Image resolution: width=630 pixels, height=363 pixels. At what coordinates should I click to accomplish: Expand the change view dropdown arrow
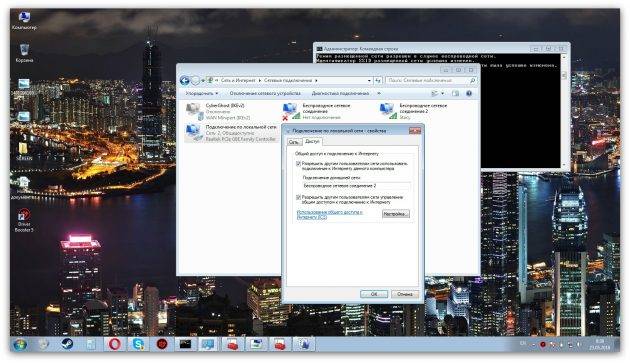coord(443,93)
